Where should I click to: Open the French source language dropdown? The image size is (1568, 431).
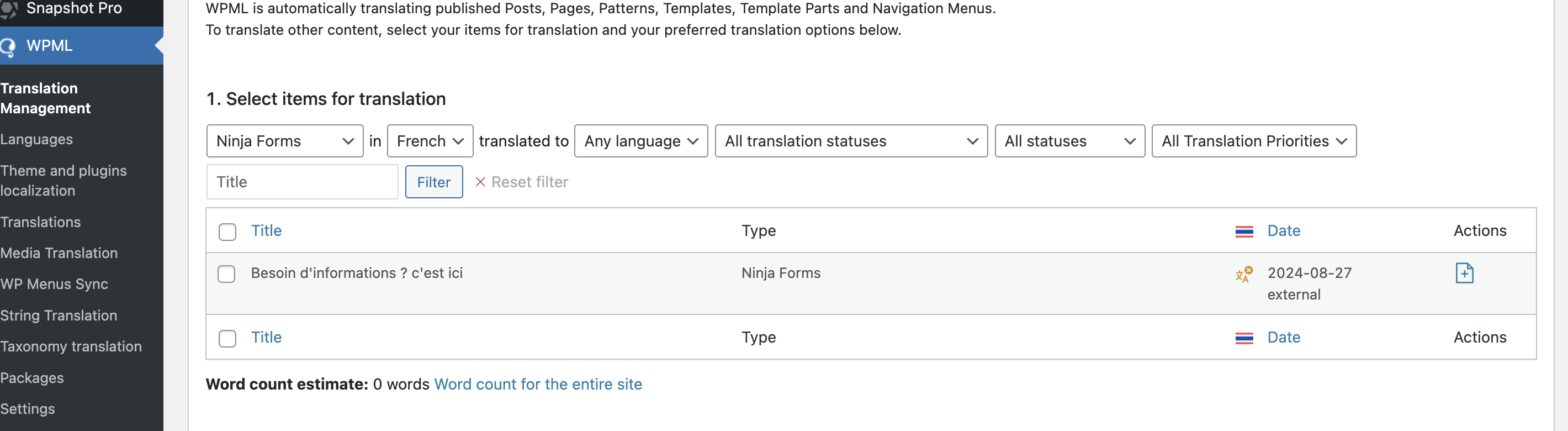(x=430, y=141)
